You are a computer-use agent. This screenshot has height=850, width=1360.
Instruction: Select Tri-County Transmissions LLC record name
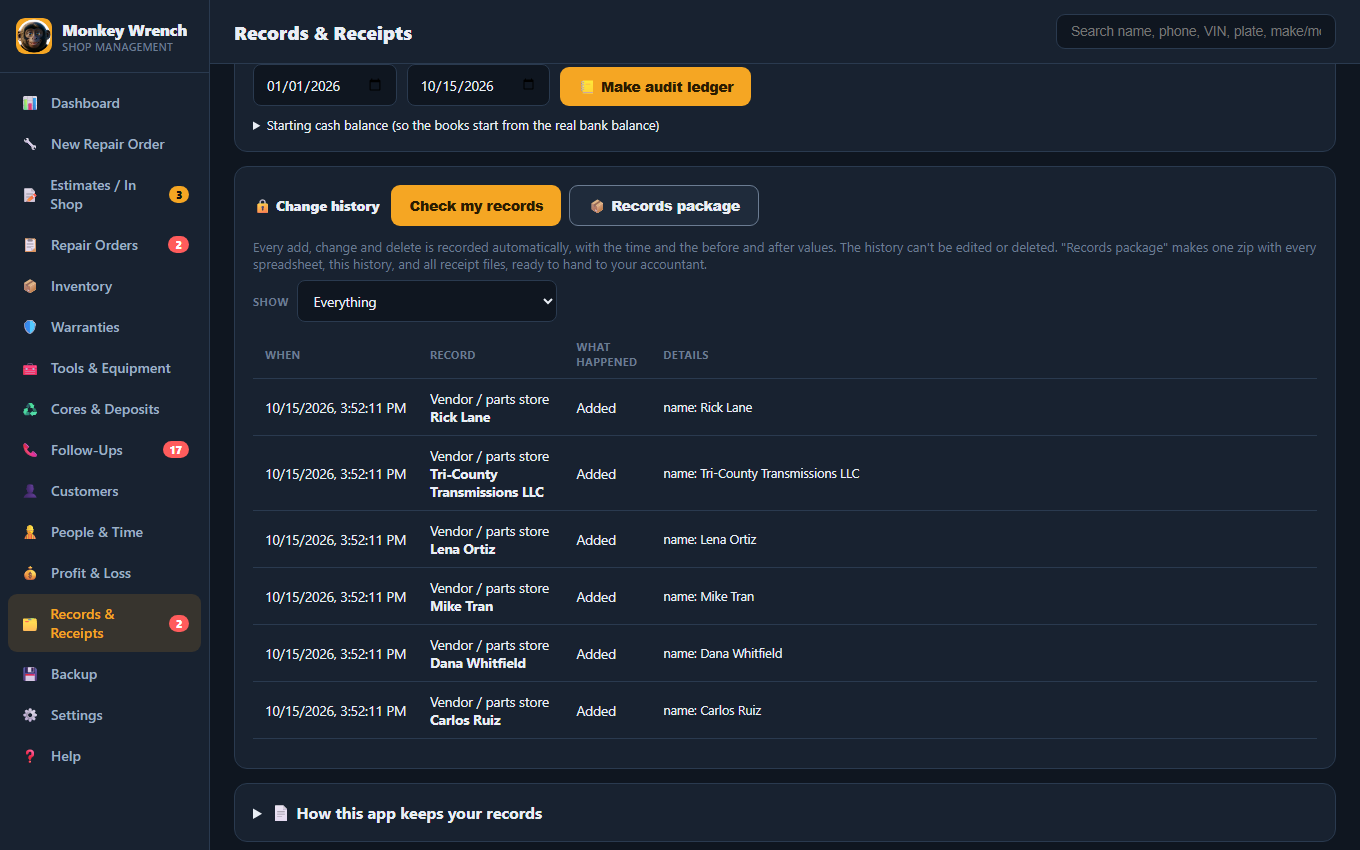487,483
